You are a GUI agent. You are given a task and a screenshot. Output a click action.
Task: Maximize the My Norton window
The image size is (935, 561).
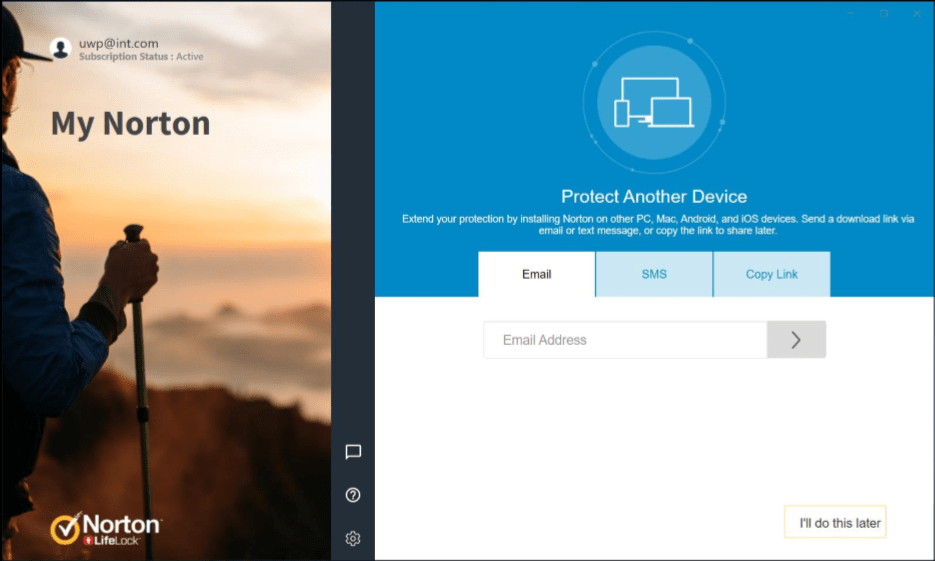(x=884, y=14)
